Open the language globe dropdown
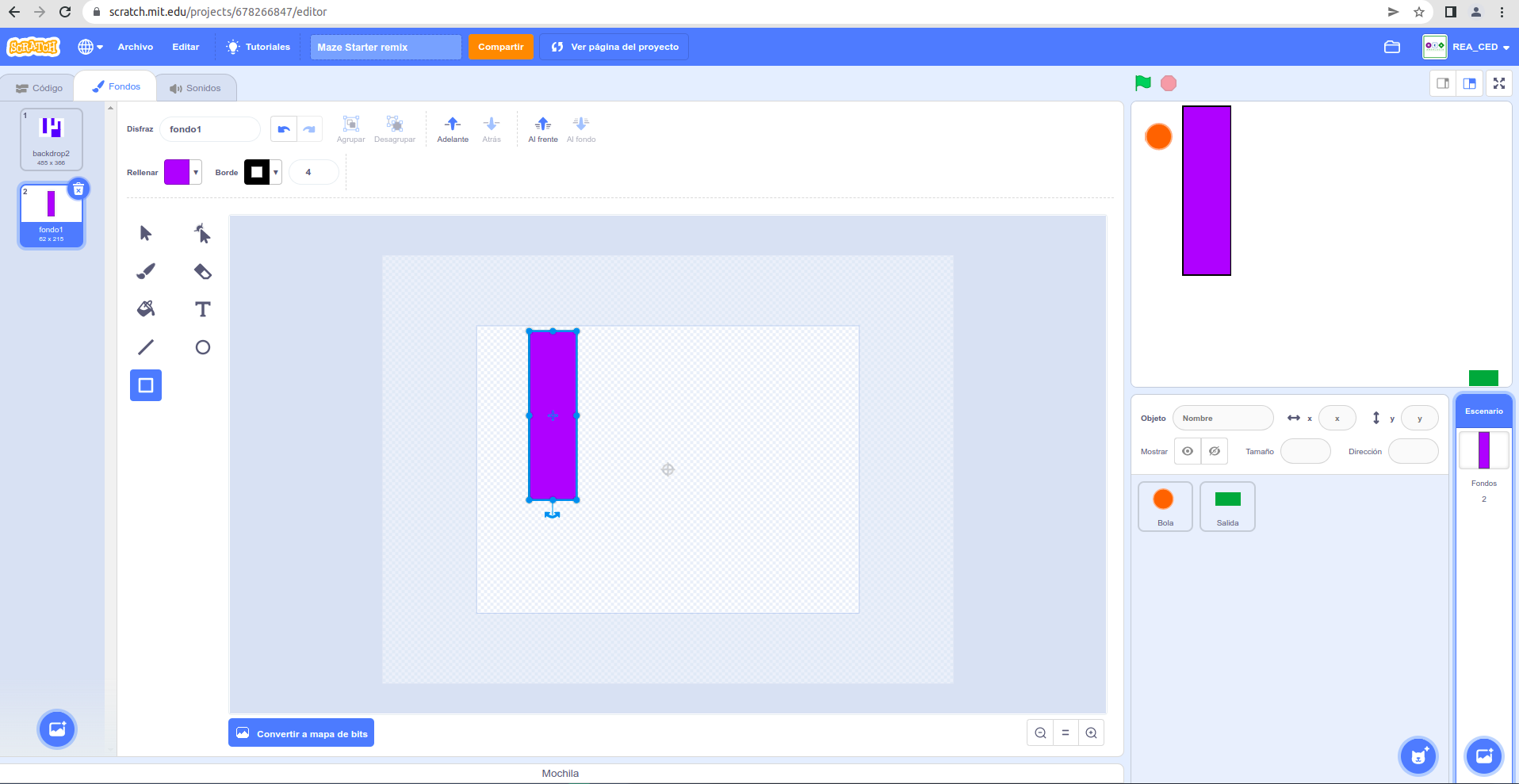The image size is (1519, 784). 90,47
